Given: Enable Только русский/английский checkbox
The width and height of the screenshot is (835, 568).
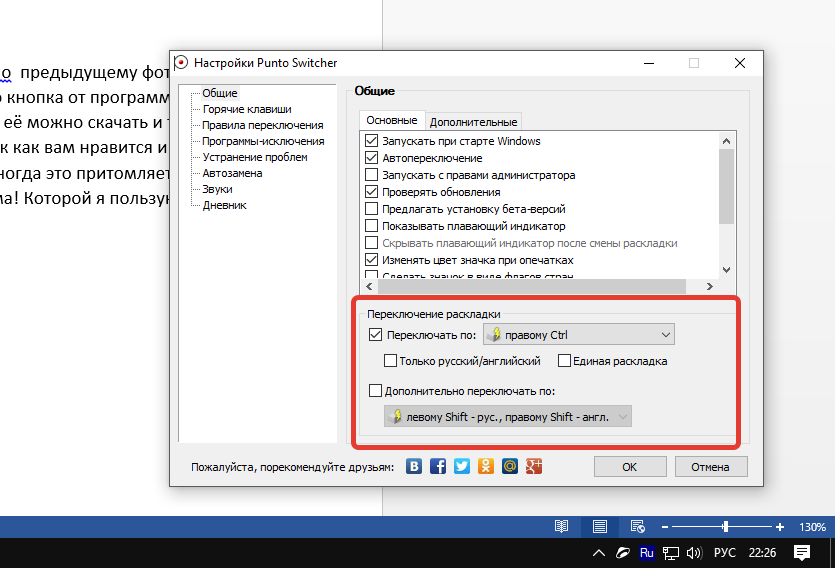Looking at the screenshot, I should pyautogui.click(x=390, y=361).
